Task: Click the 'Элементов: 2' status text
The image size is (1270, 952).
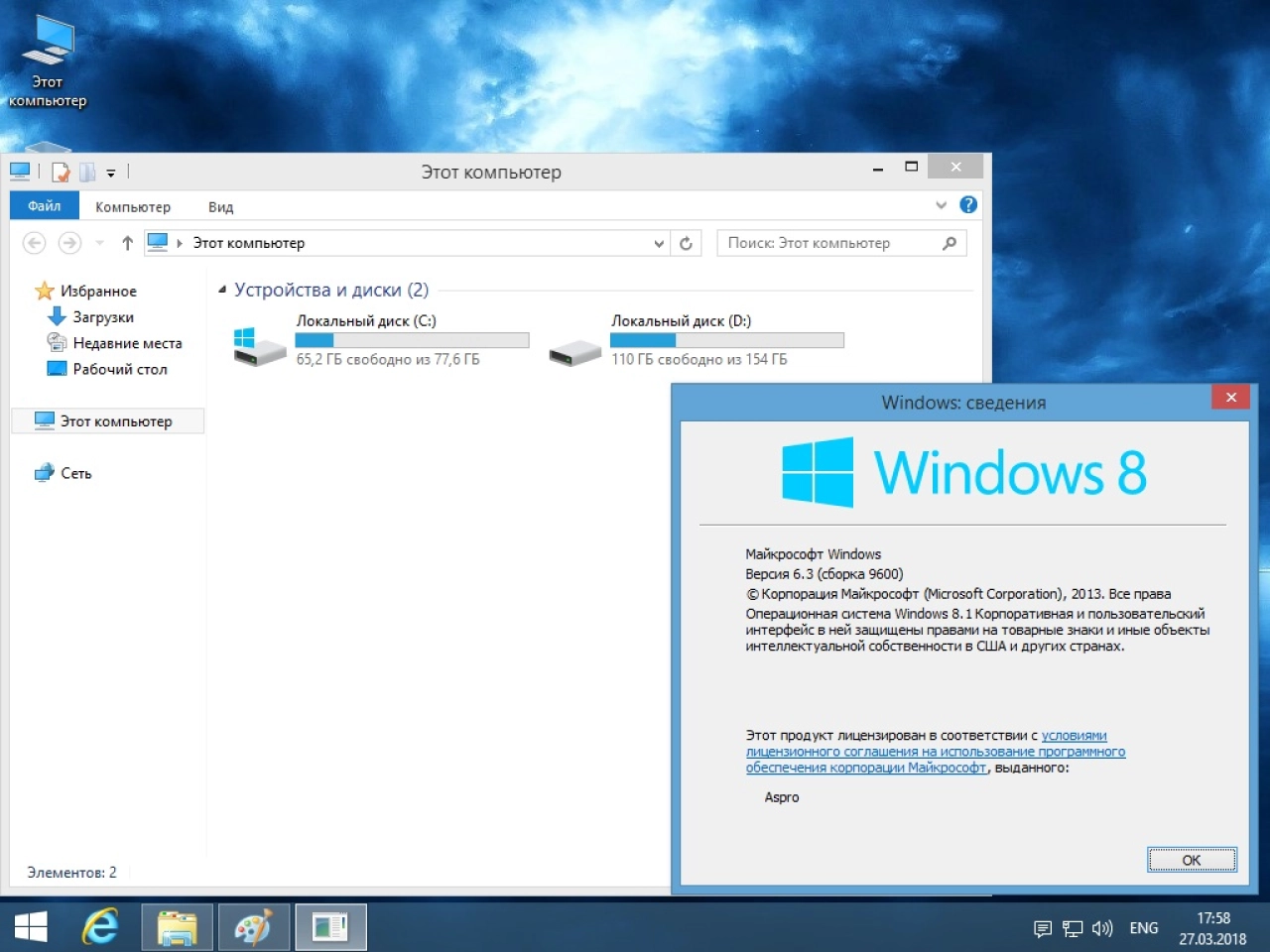Action: click(71, 873)
